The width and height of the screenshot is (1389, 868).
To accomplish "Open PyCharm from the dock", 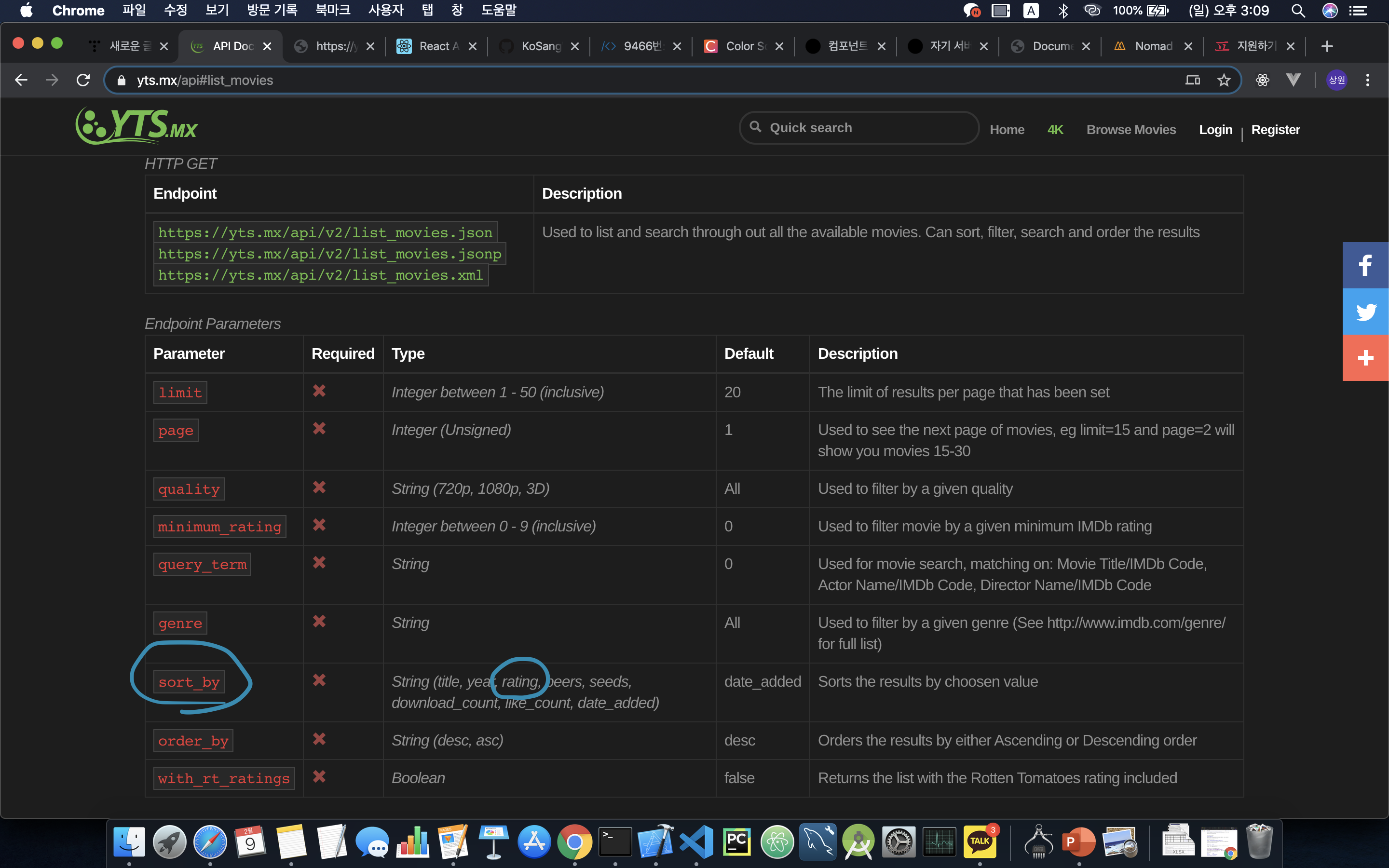I will click(736, 842).
